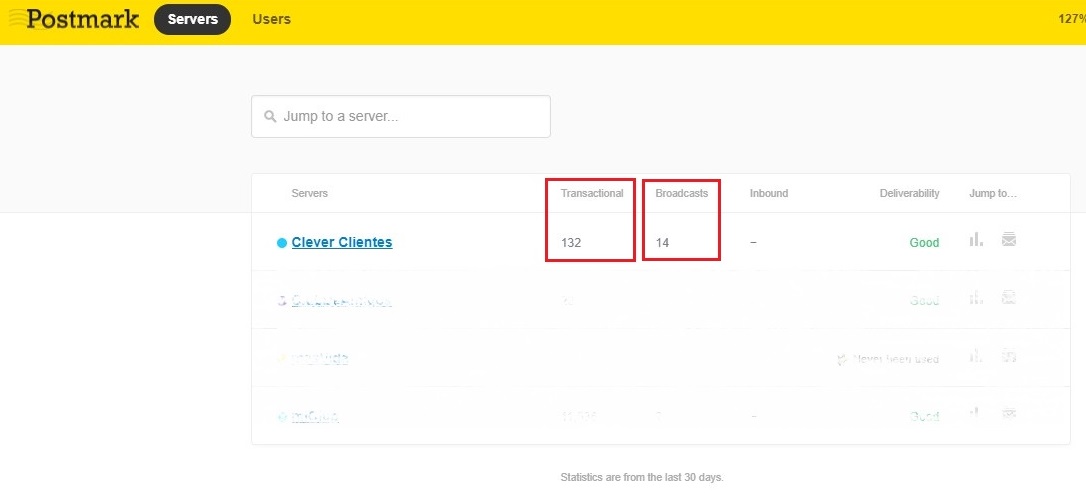Switch to the Users tab
The image size is (1086, 494).
pos(272,19)
